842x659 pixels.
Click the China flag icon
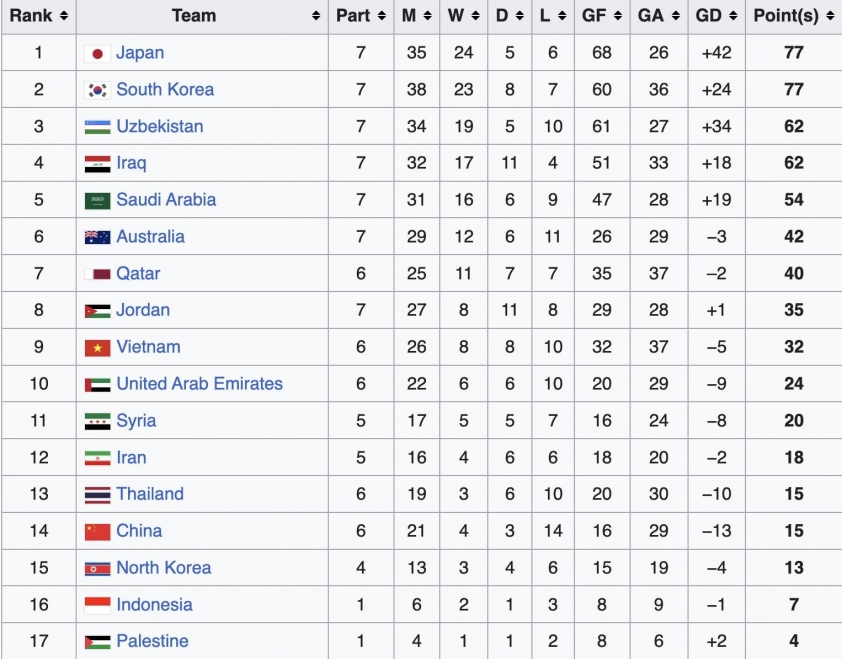[97, 532]
